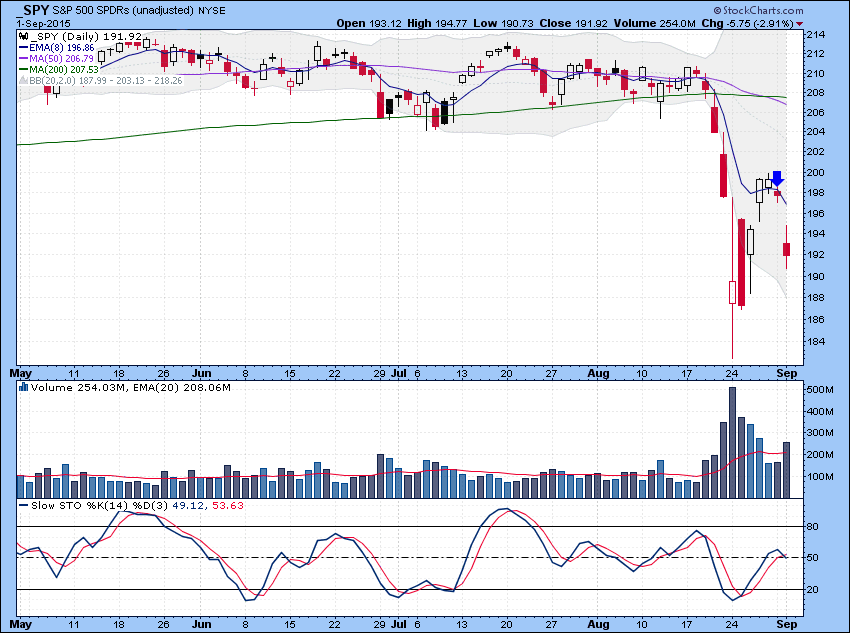Click the candlestick icon before _SPY (Daily)
Image resolution: width=850 pixels, height=633 pixels.
pyautogui.click(x=23, y=37)
